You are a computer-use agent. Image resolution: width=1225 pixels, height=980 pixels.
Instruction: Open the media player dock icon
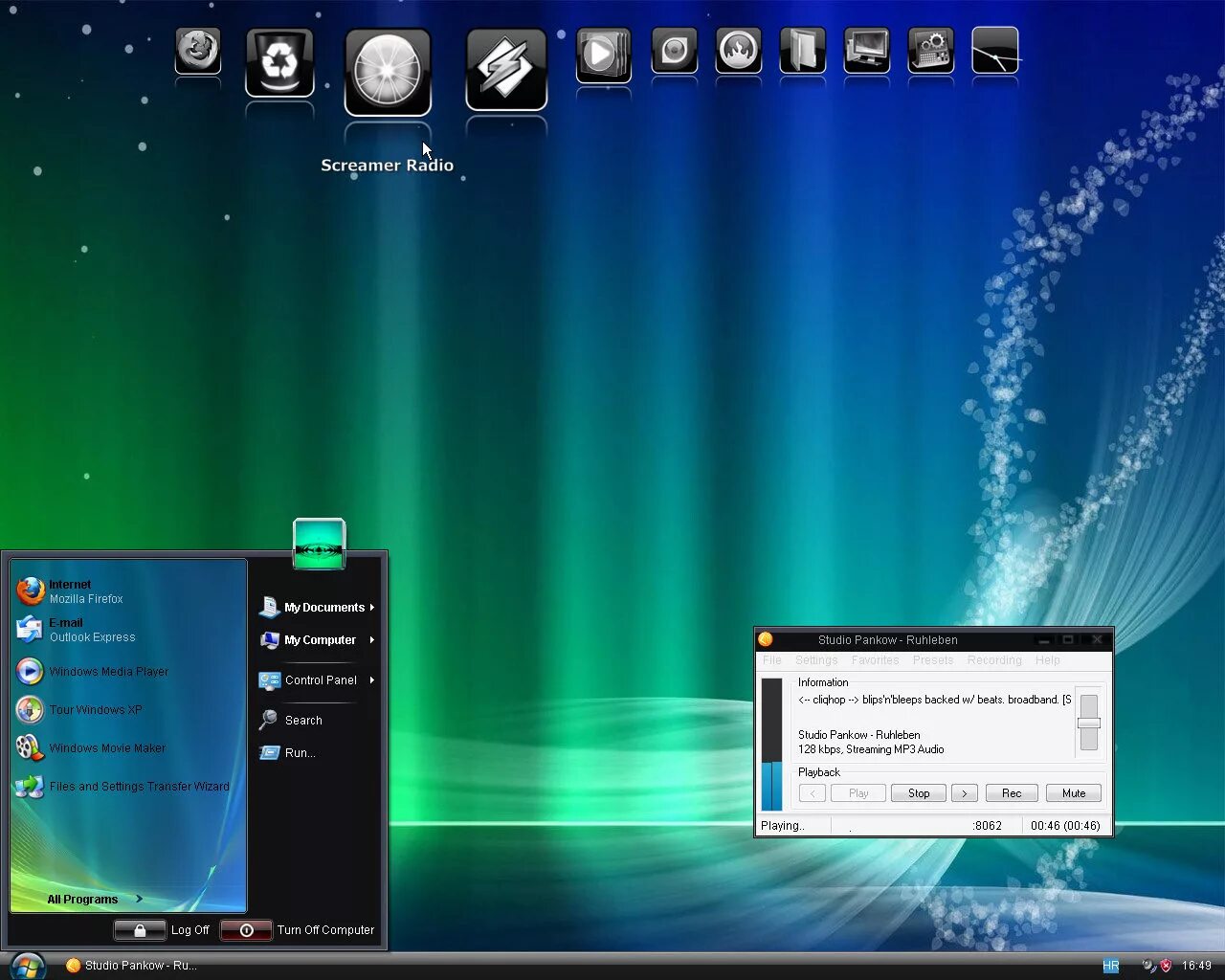click(x=603, y=55)
